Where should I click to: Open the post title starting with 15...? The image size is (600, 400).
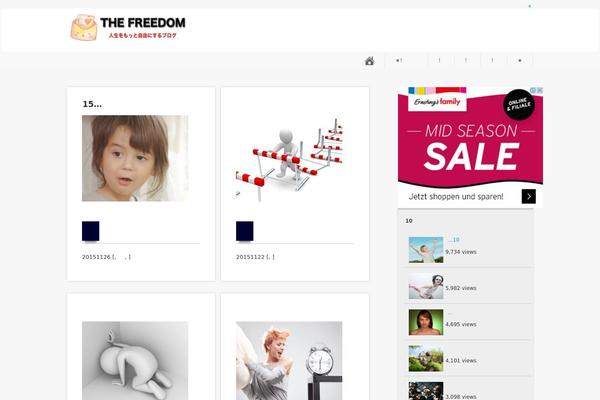click(x=92, y=104)
